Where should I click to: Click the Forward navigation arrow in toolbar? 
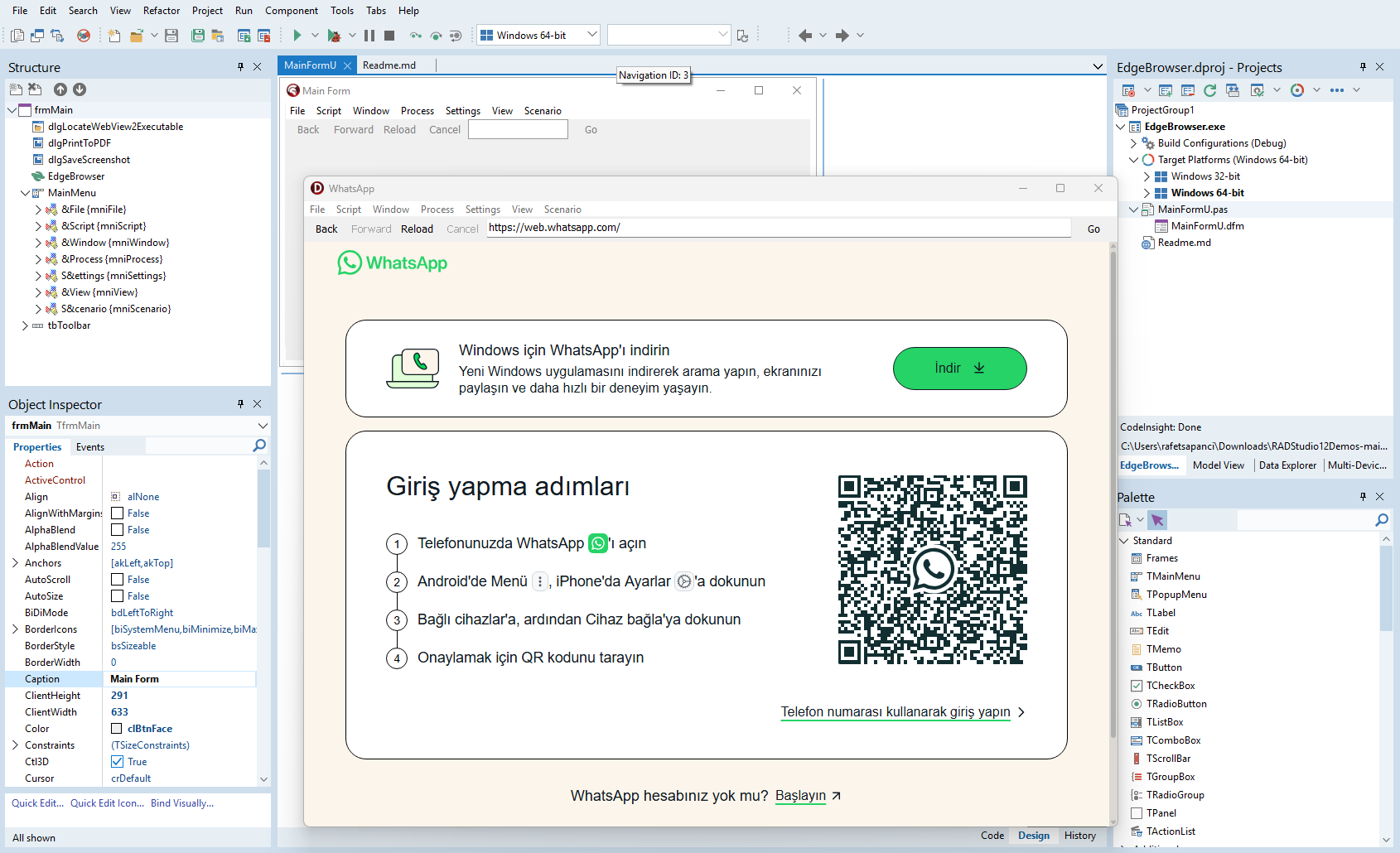[842, 36]
